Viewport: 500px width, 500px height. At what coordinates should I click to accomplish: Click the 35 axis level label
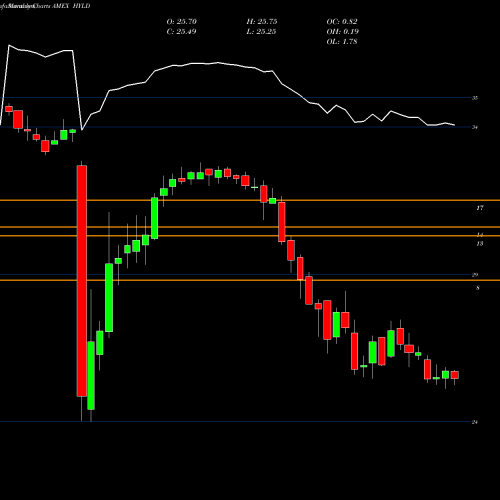tap(475, 98)
